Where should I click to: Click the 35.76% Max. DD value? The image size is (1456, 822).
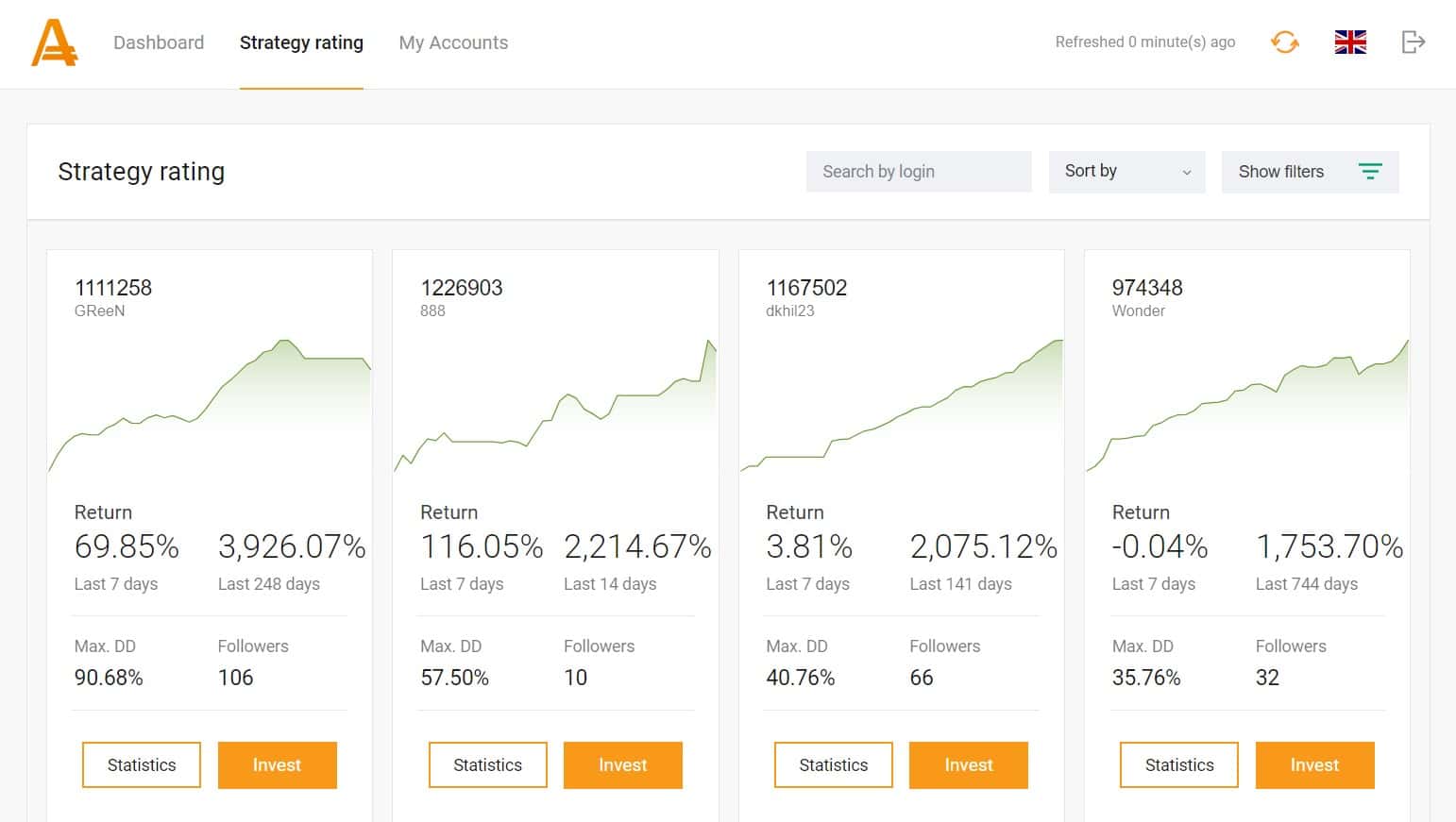click(1146, 678)
